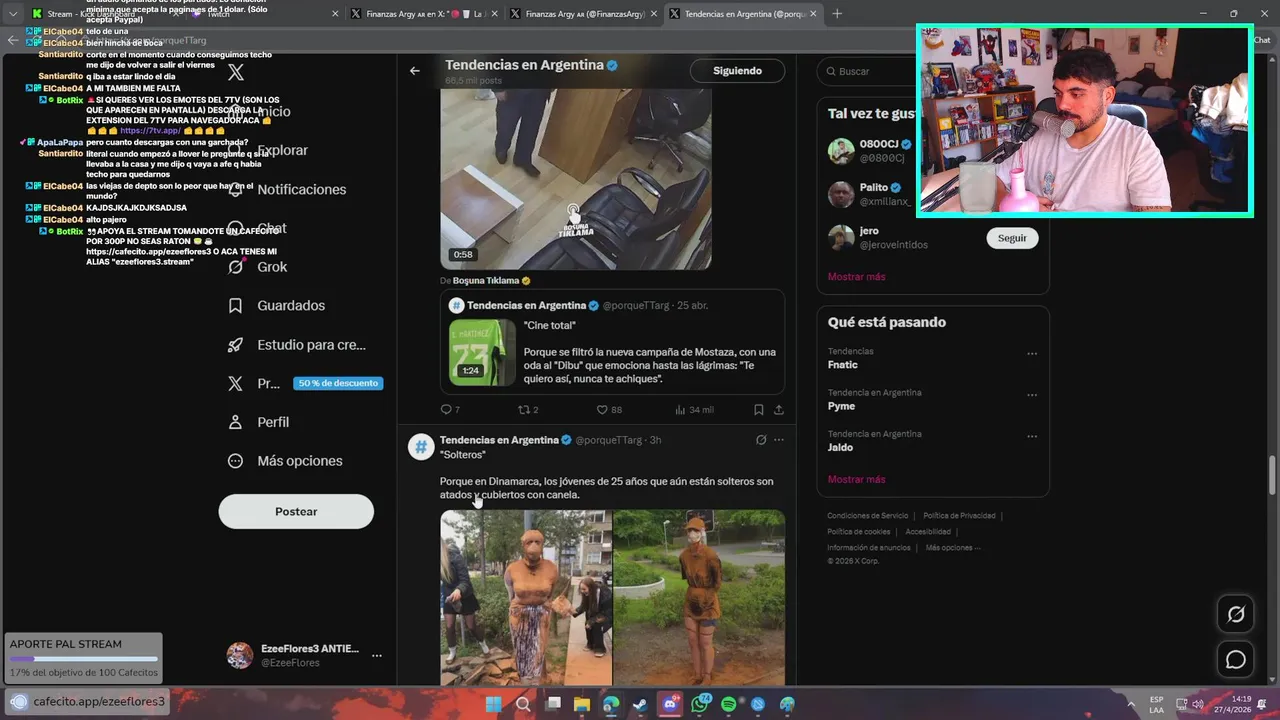Bookmark the Cine total post
Viewport: 1280px width, 720px height.
pos(759,410)
